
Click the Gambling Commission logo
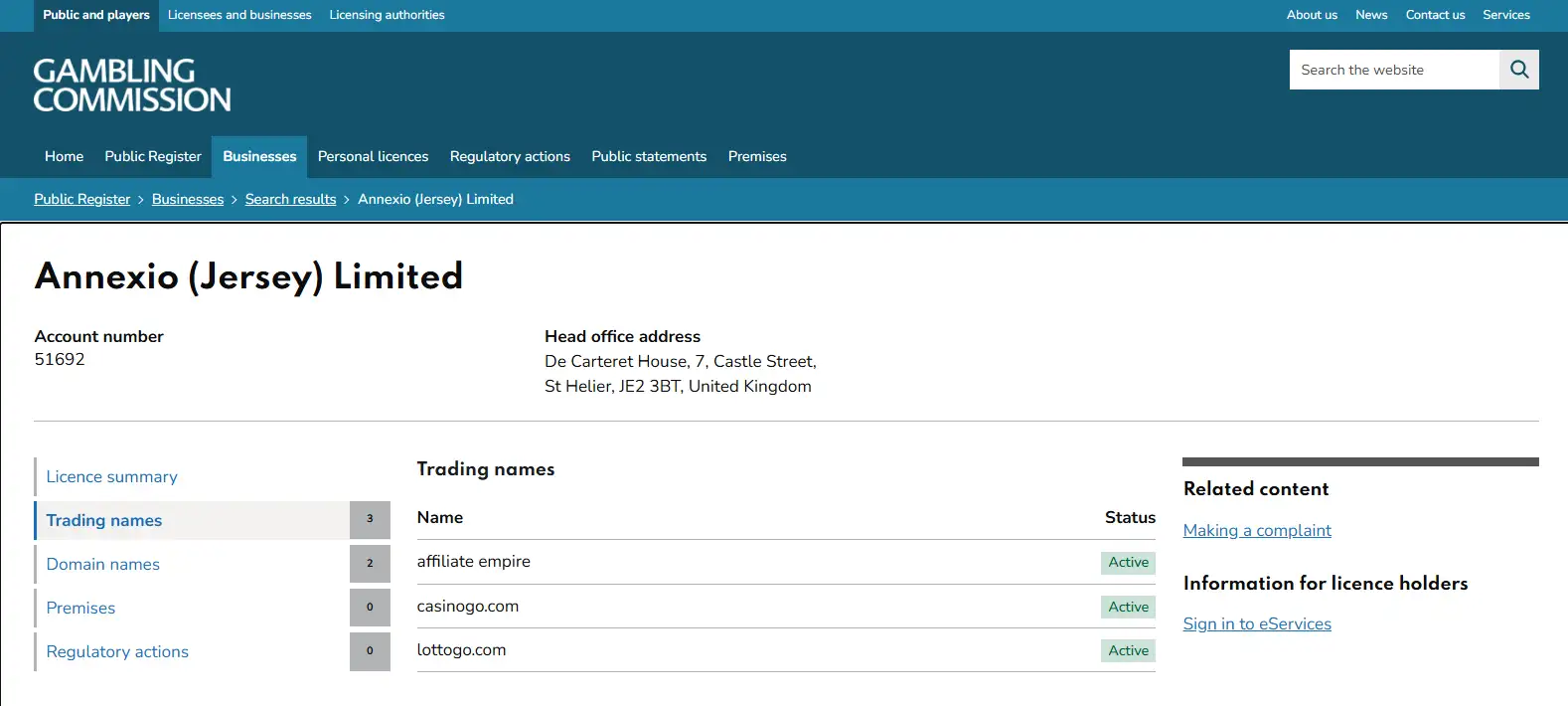[132, 86]
